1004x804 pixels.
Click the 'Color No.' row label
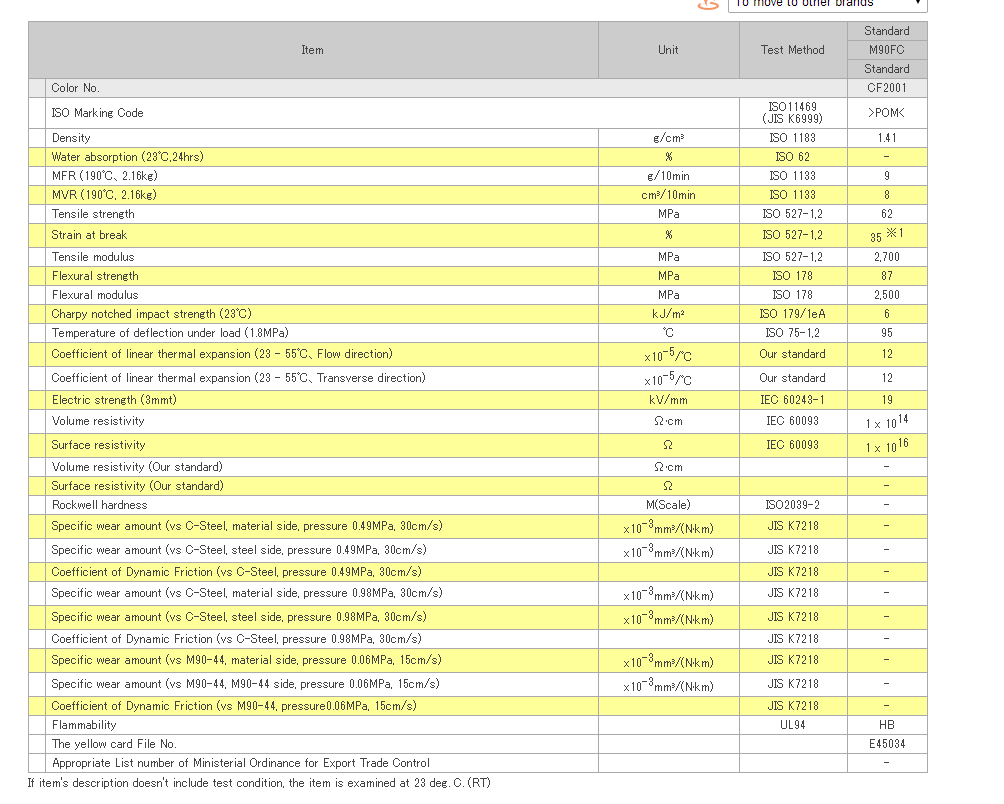coord(76,88)
